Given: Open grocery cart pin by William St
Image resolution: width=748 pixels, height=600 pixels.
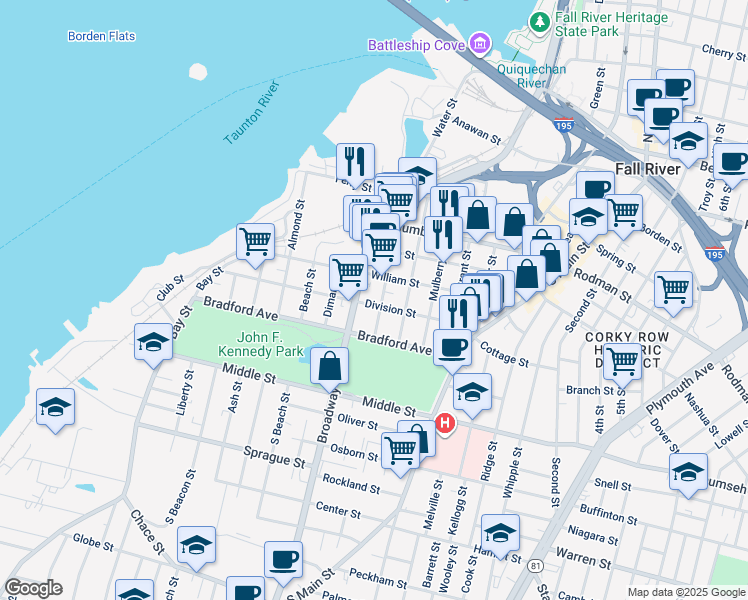Looking at the screenshot, I should point(349,276).
